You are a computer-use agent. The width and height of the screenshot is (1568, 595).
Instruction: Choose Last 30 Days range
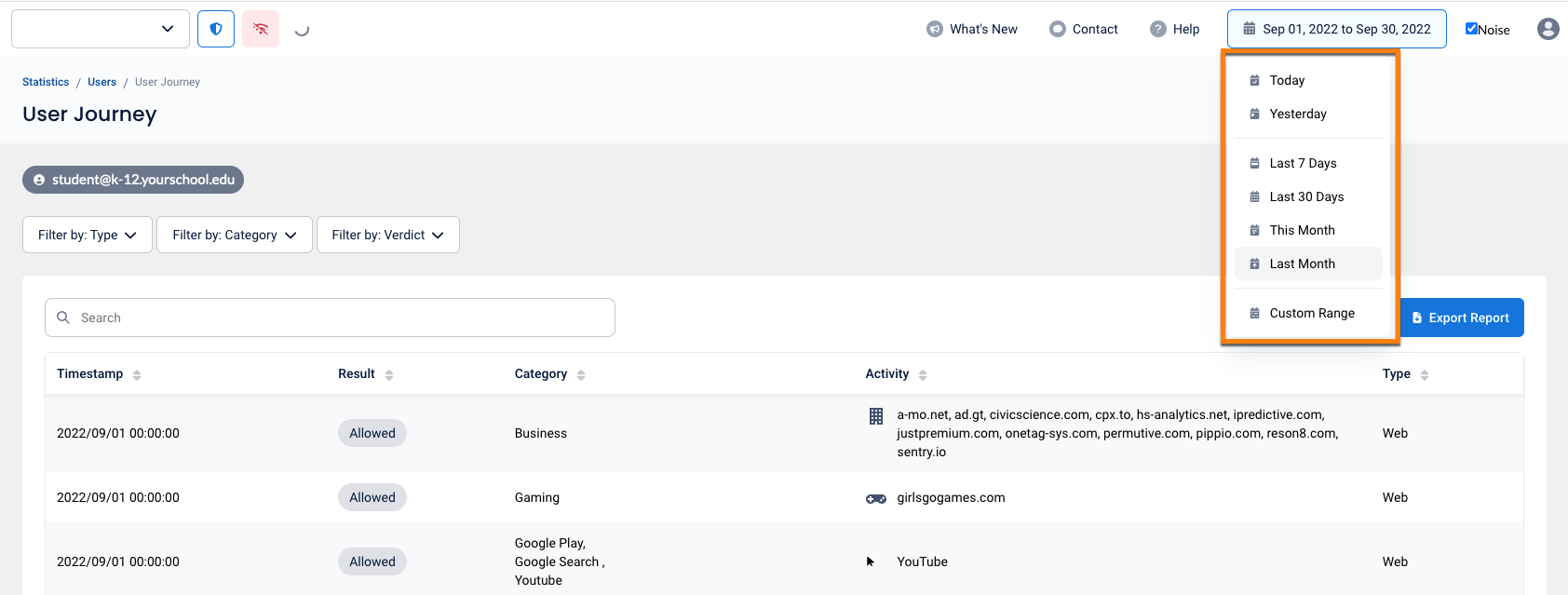pyautogui.click(x=1308, y=196)
